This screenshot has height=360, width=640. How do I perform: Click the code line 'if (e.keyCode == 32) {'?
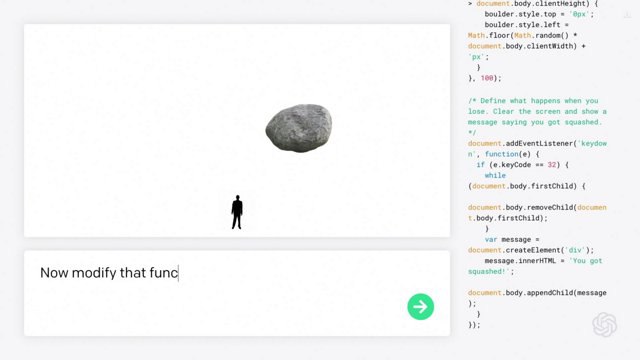click(522, 165)
